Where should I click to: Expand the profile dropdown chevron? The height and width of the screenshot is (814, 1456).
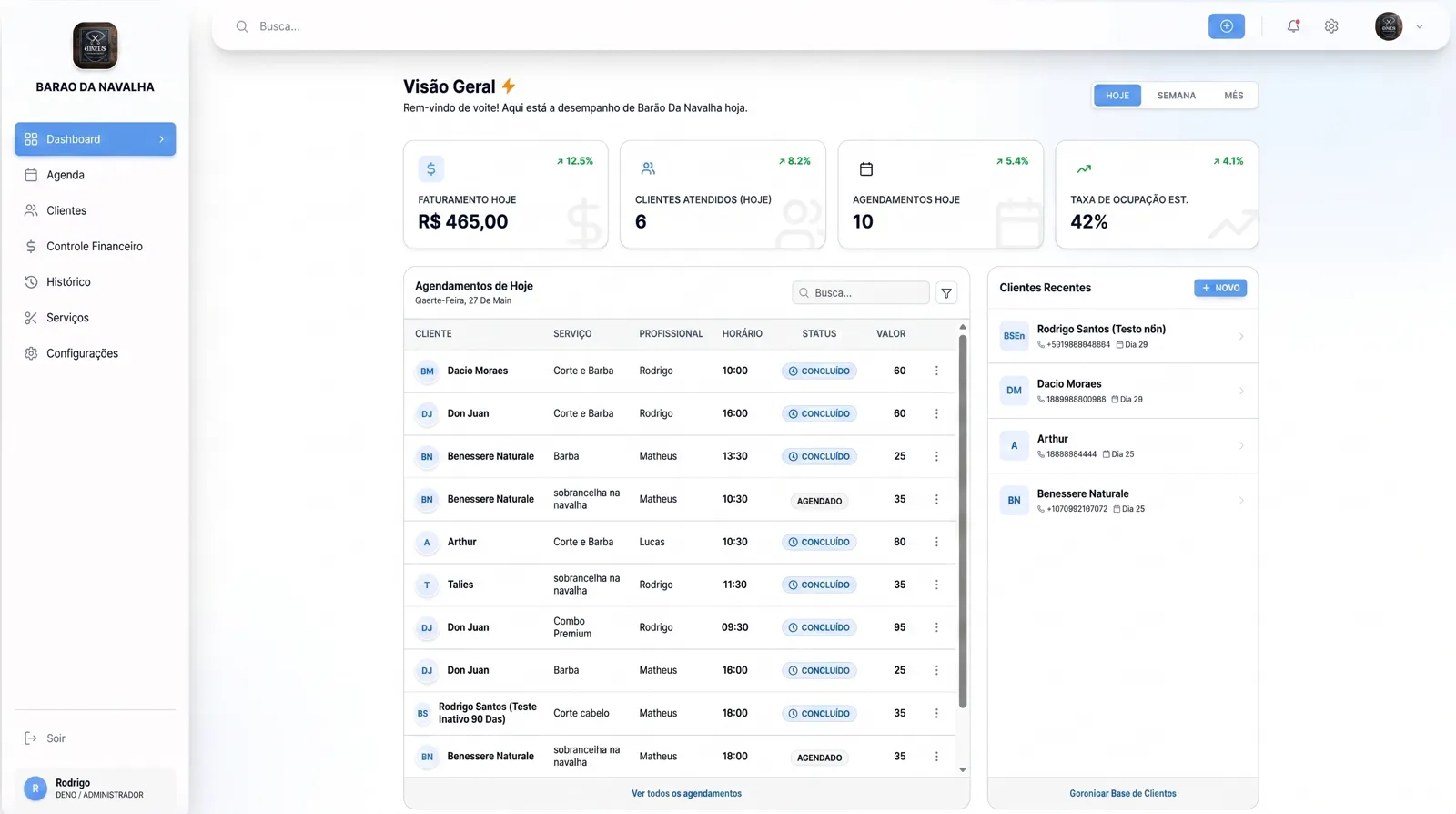pos(1419,26)
